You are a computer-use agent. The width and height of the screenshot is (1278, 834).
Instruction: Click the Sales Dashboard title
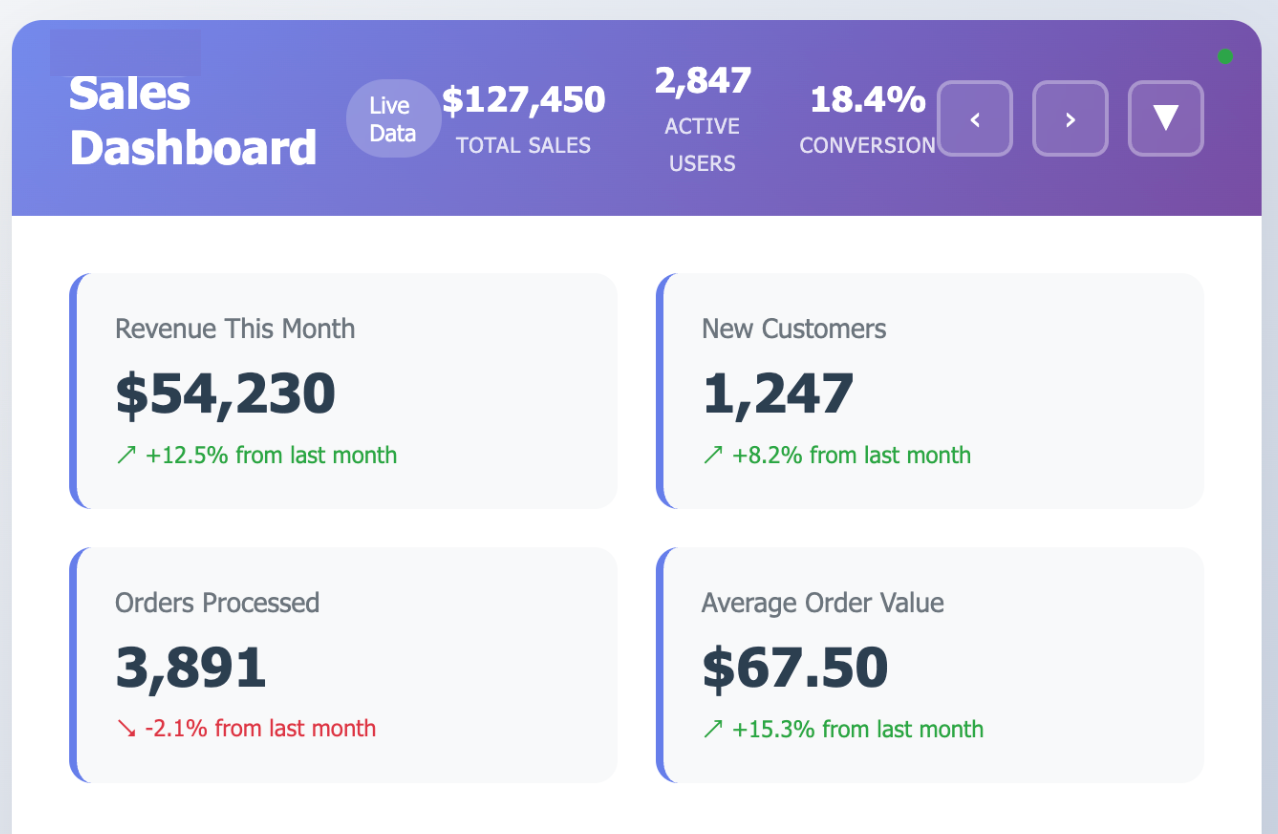[193, 121]
